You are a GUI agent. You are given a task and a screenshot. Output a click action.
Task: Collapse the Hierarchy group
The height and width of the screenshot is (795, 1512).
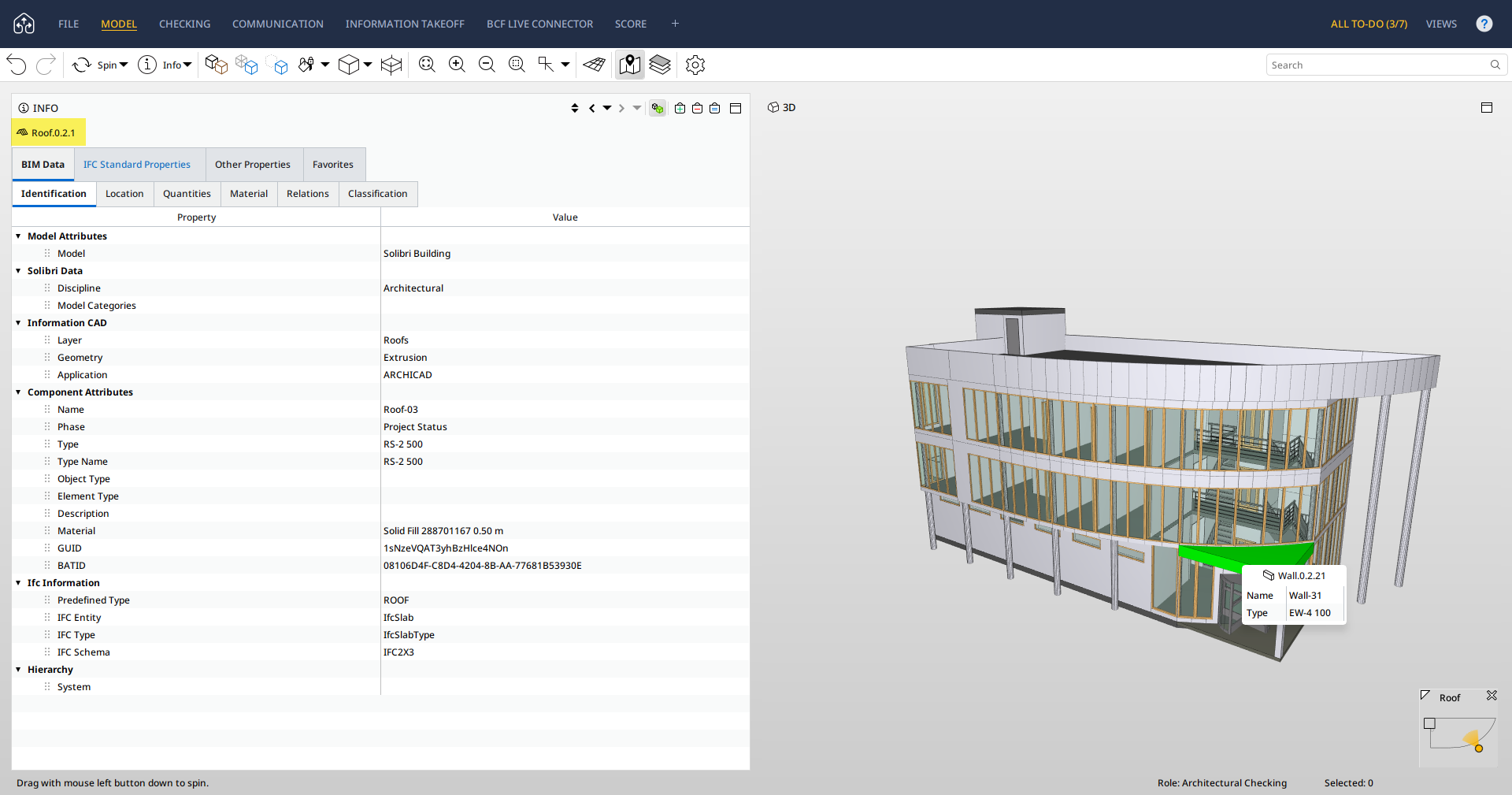click(18, 670)
